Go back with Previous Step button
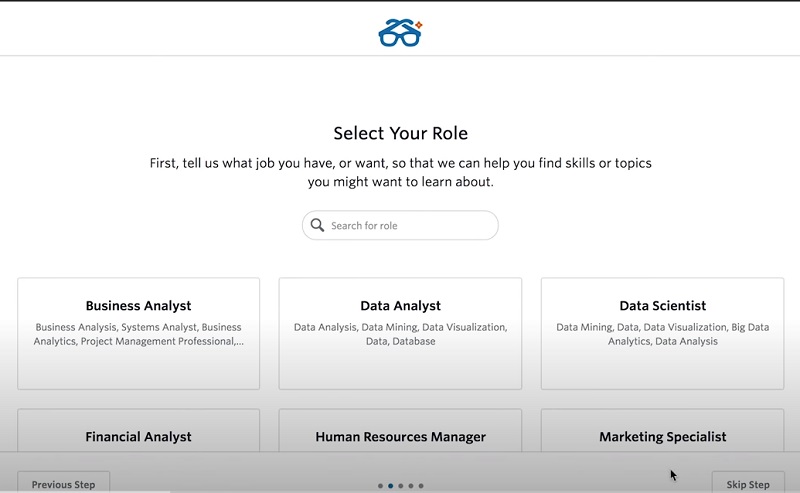The height and width of the screenshot is (493, 800). 63,482
